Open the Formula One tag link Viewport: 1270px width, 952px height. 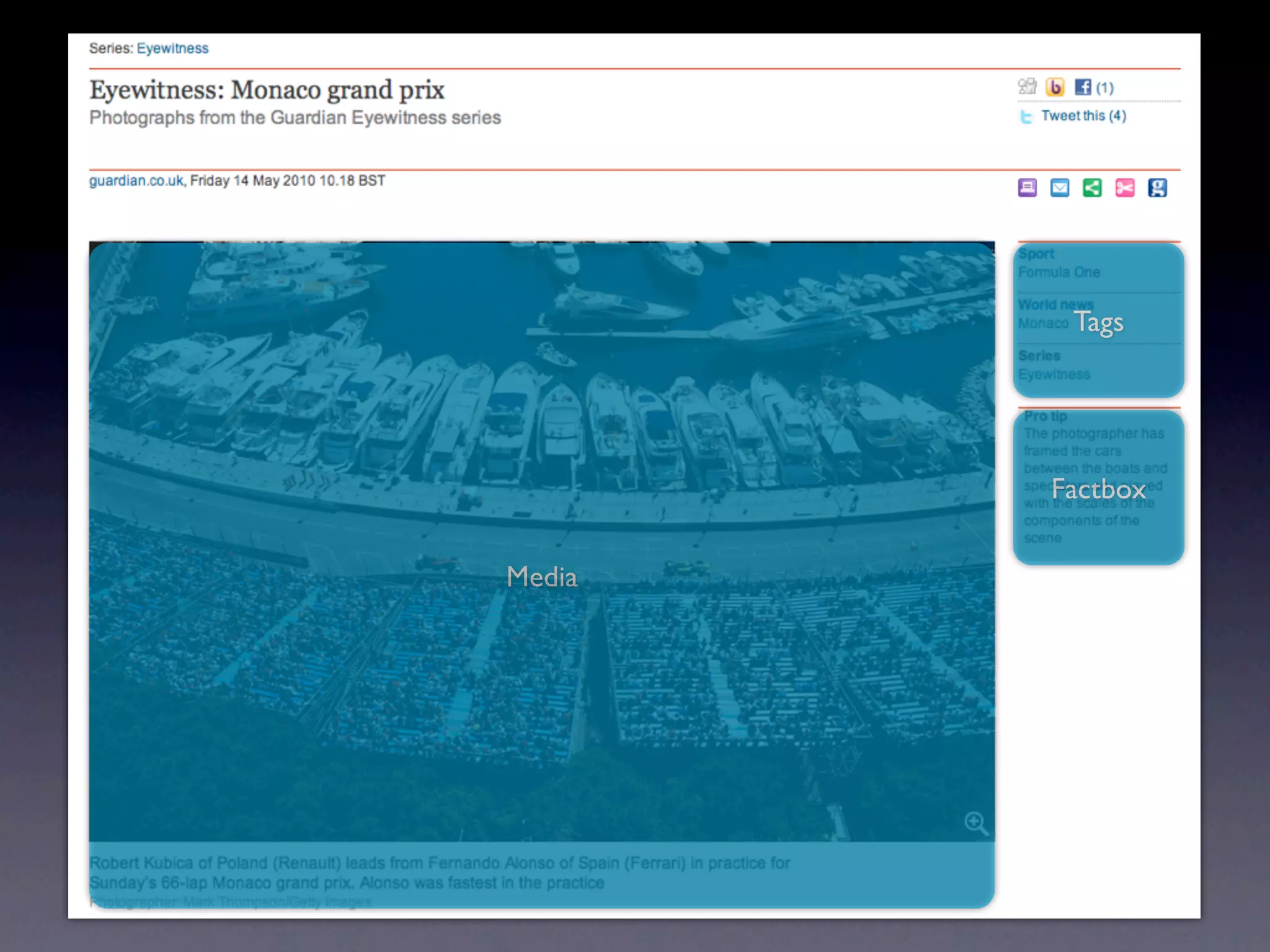(1059, 272)
